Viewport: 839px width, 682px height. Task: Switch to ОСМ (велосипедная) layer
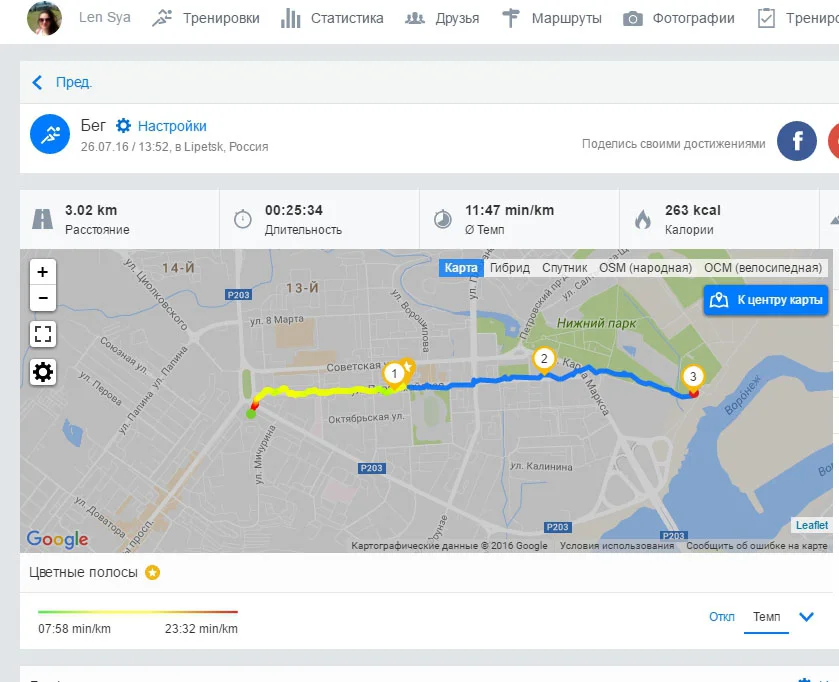point(763,268)
